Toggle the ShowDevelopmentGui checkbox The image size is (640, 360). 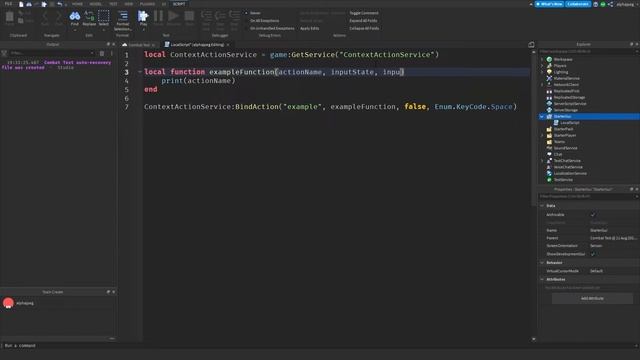click(593, 254)
